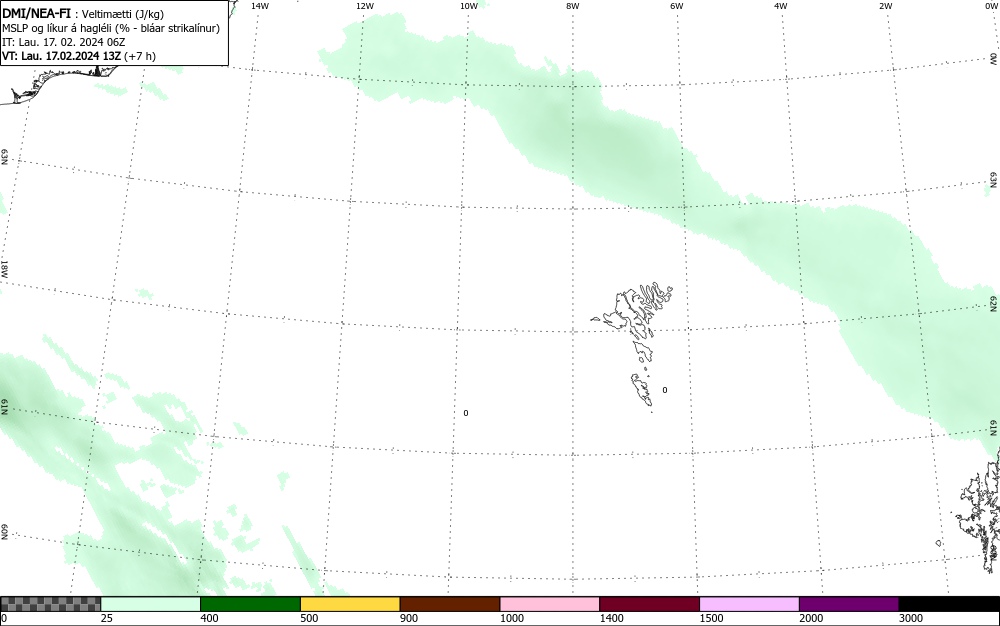Click the '6W' longitude label
The image size is (1000, 626).
click(x=677, y=6)
